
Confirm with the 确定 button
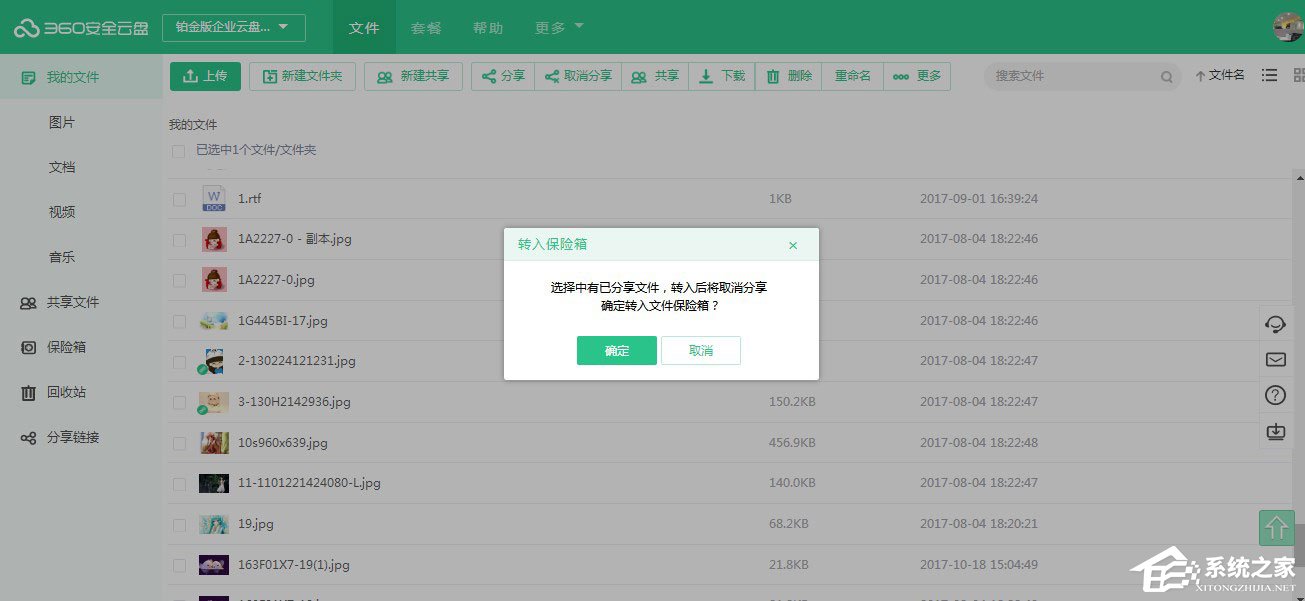pyautogui.click(x=616, y=350)
